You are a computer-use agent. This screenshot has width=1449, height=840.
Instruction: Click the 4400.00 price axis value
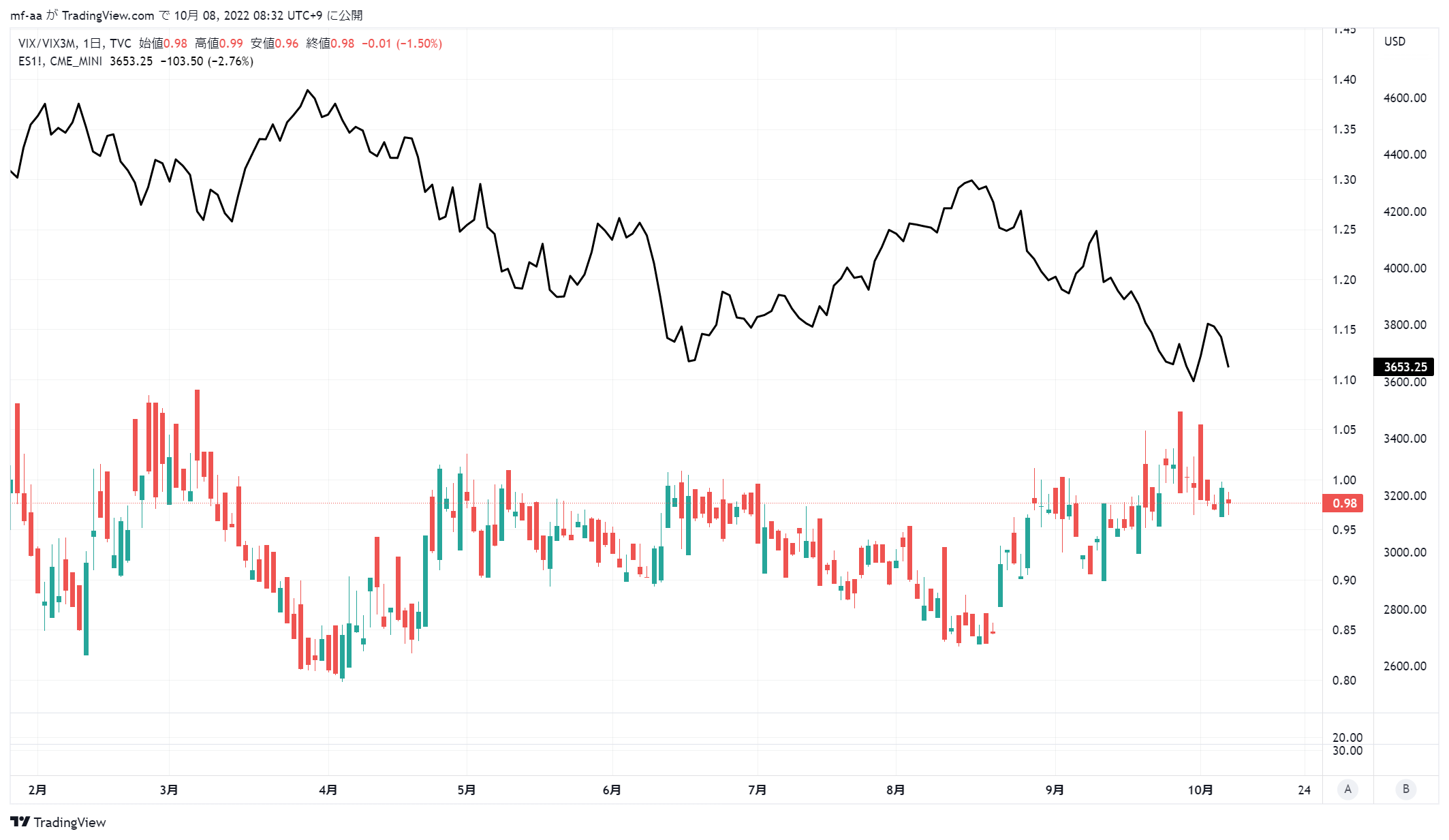1405,155
